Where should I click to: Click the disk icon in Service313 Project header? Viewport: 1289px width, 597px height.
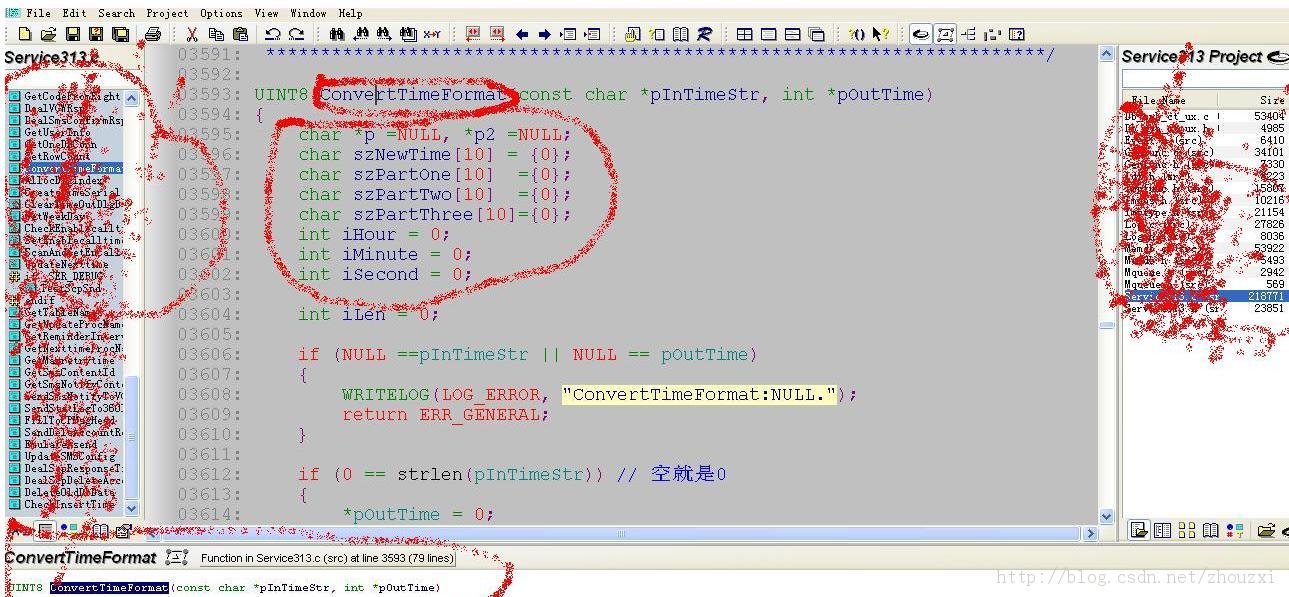(x=1277, y=57)
